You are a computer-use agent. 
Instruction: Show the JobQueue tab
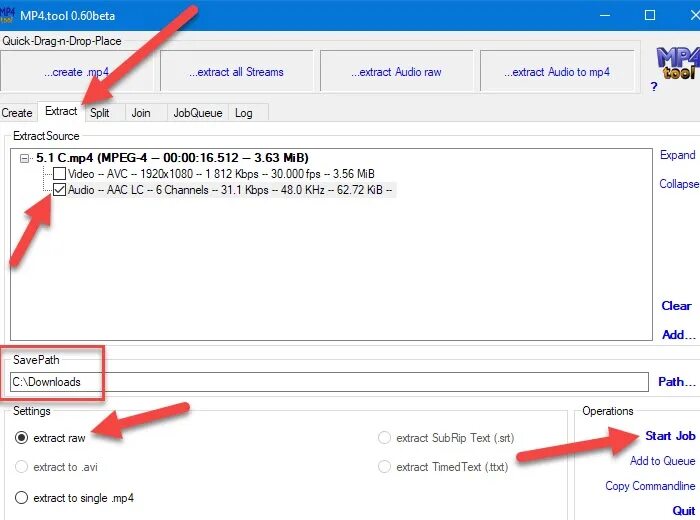pos(198,113)
